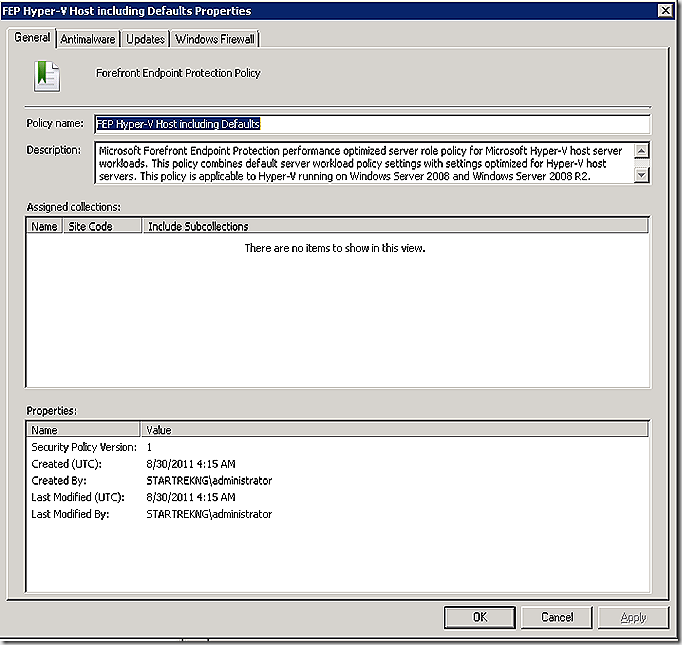Click the Properties list Value column header

[394, 430]
